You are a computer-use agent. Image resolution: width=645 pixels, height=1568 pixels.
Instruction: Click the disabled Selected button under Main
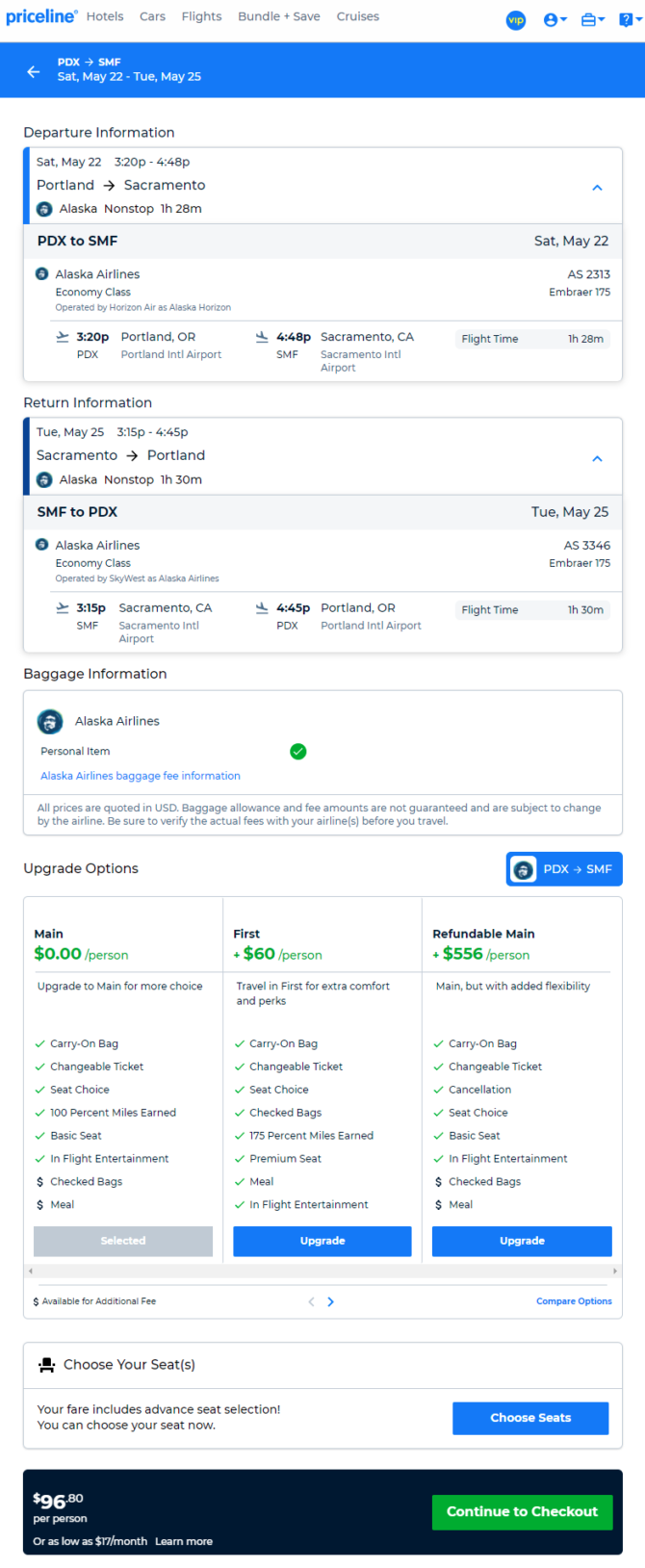coord(123,1241)
